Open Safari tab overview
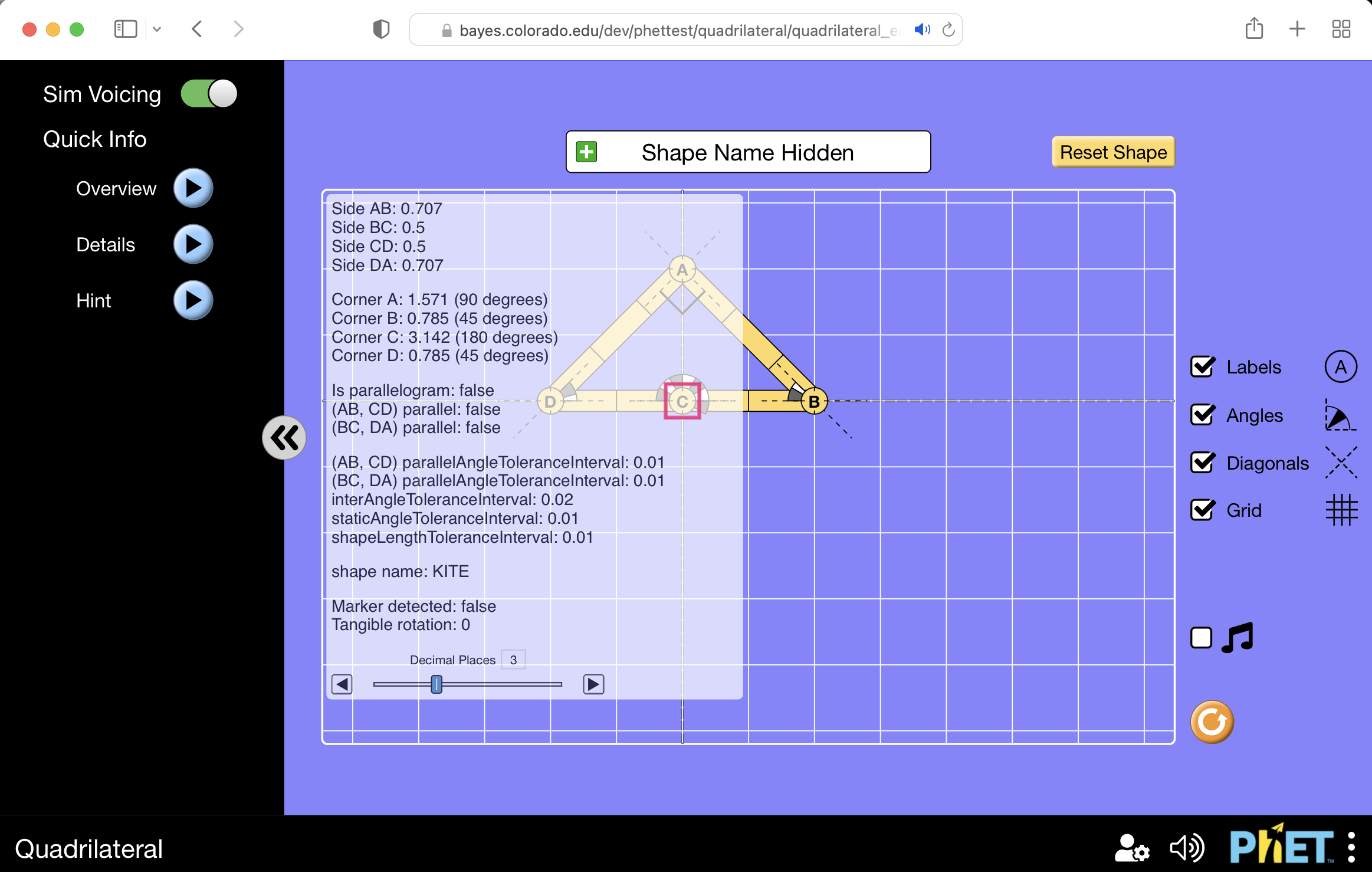 pos(1341,29)
